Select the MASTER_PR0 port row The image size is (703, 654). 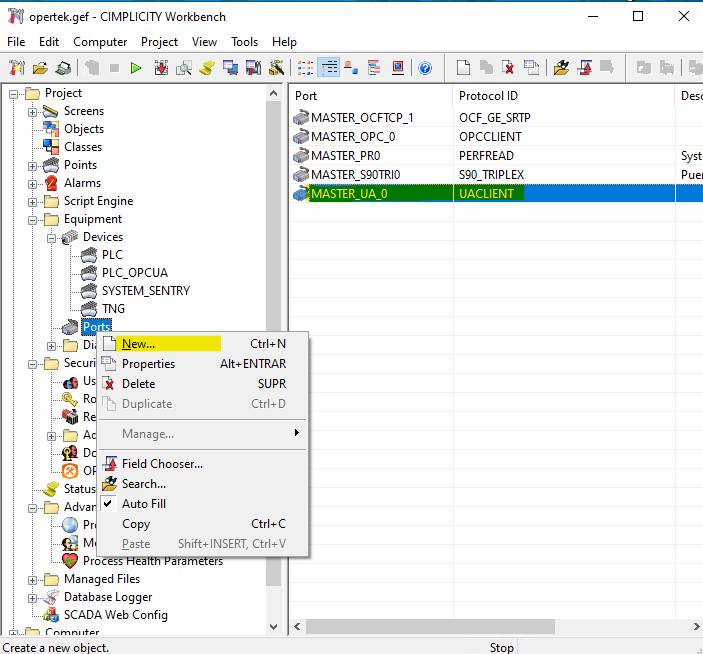[x=496, y=156]
